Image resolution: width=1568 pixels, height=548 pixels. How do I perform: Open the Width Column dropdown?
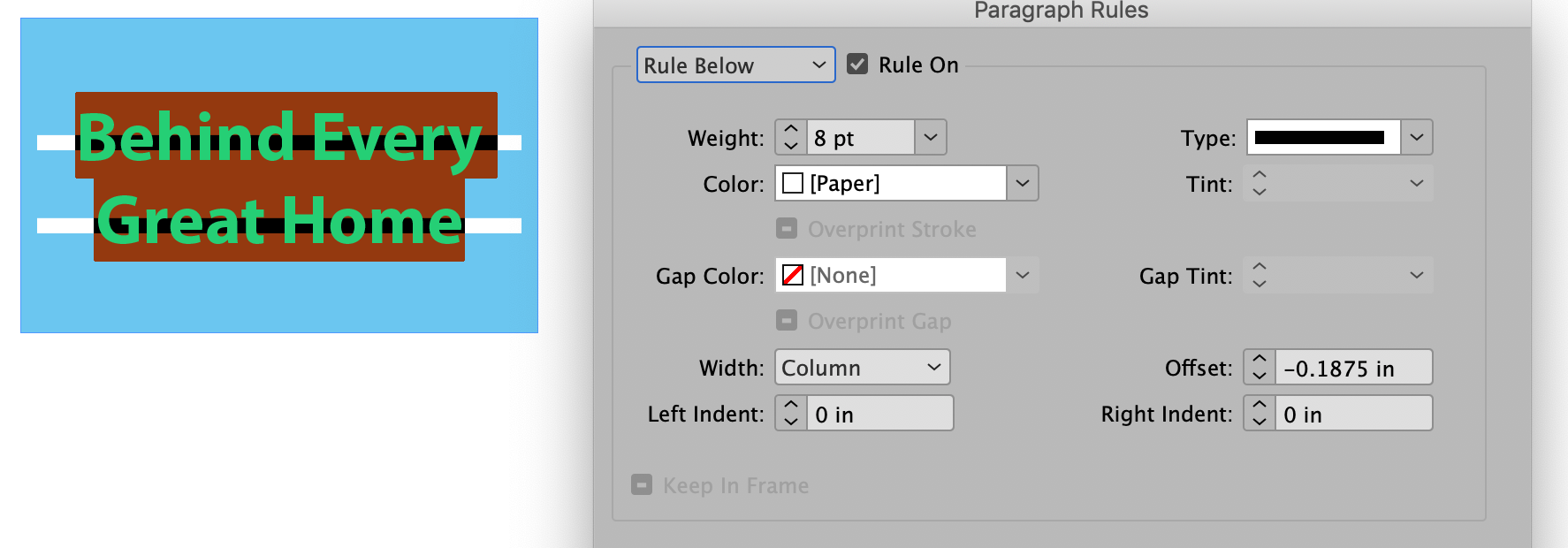(x=862, y=368)
